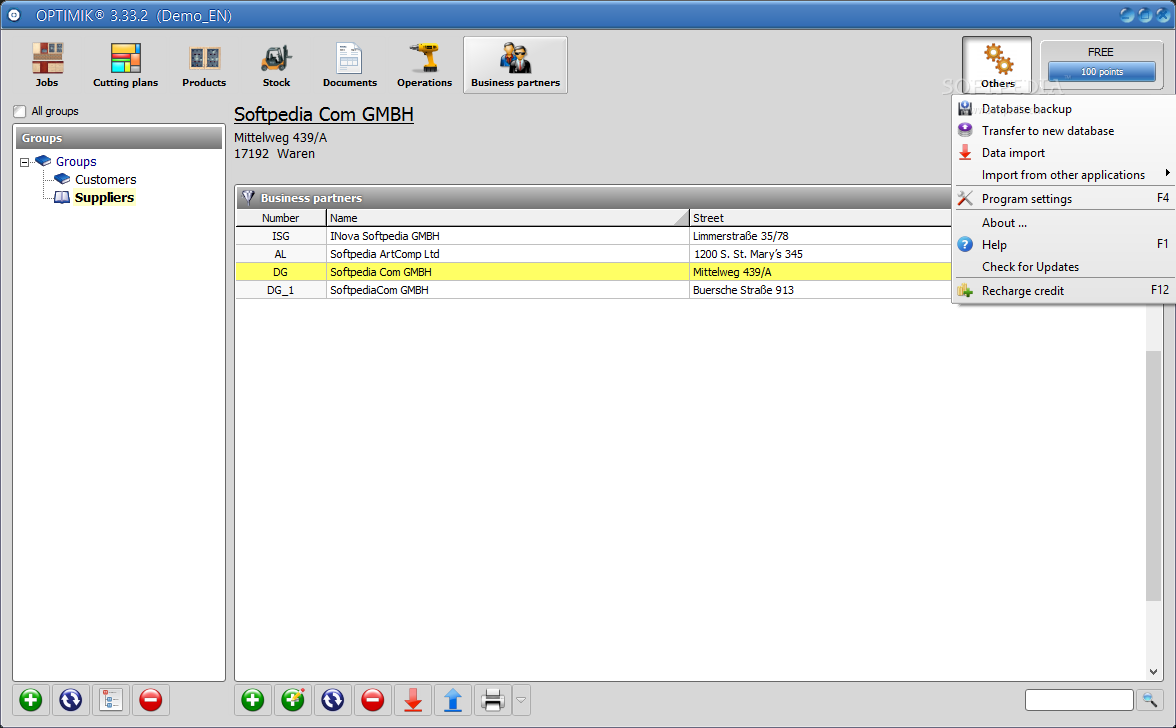Open Help from Others menu
The image size is (1176, 728).
pos(1064,244)
